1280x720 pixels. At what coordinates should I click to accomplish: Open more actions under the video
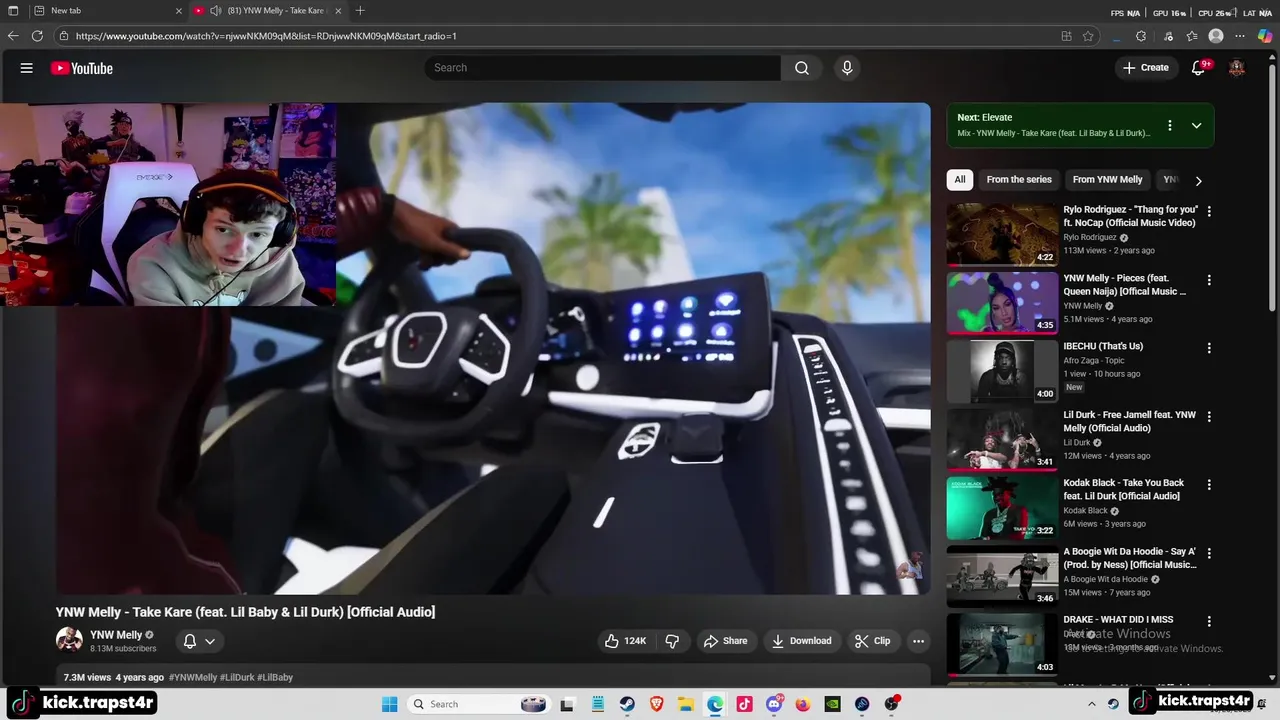[x=918, y=641]
